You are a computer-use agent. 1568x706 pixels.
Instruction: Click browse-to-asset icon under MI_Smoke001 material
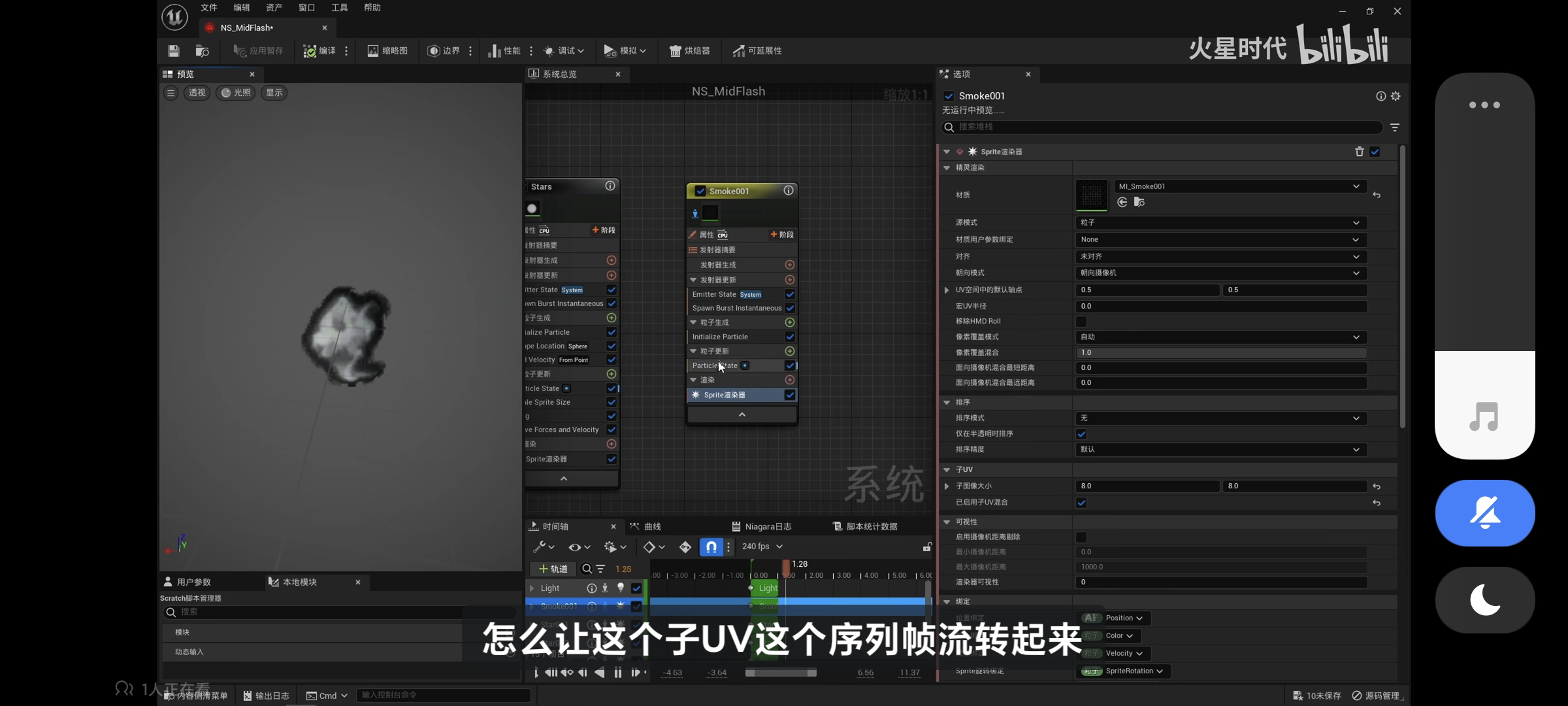point(1139,202)
